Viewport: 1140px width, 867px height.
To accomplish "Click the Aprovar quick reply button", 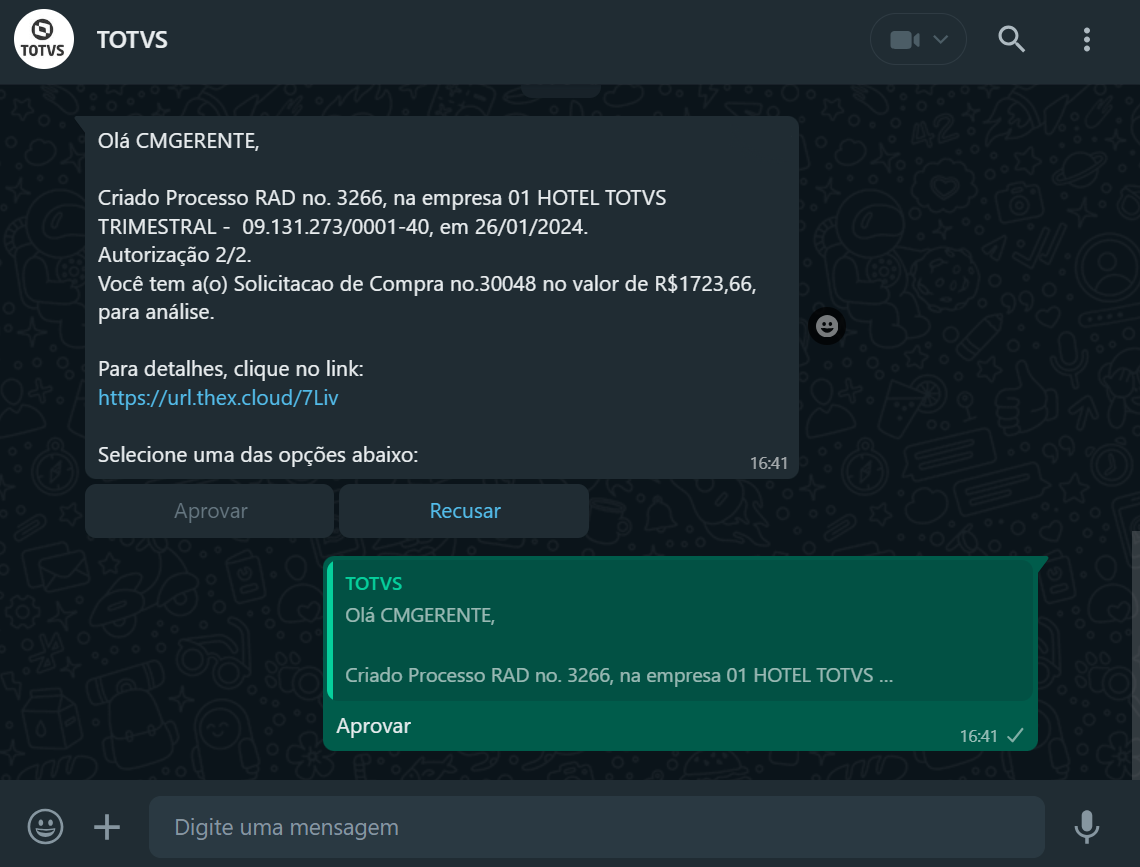I will pos(210,511).
